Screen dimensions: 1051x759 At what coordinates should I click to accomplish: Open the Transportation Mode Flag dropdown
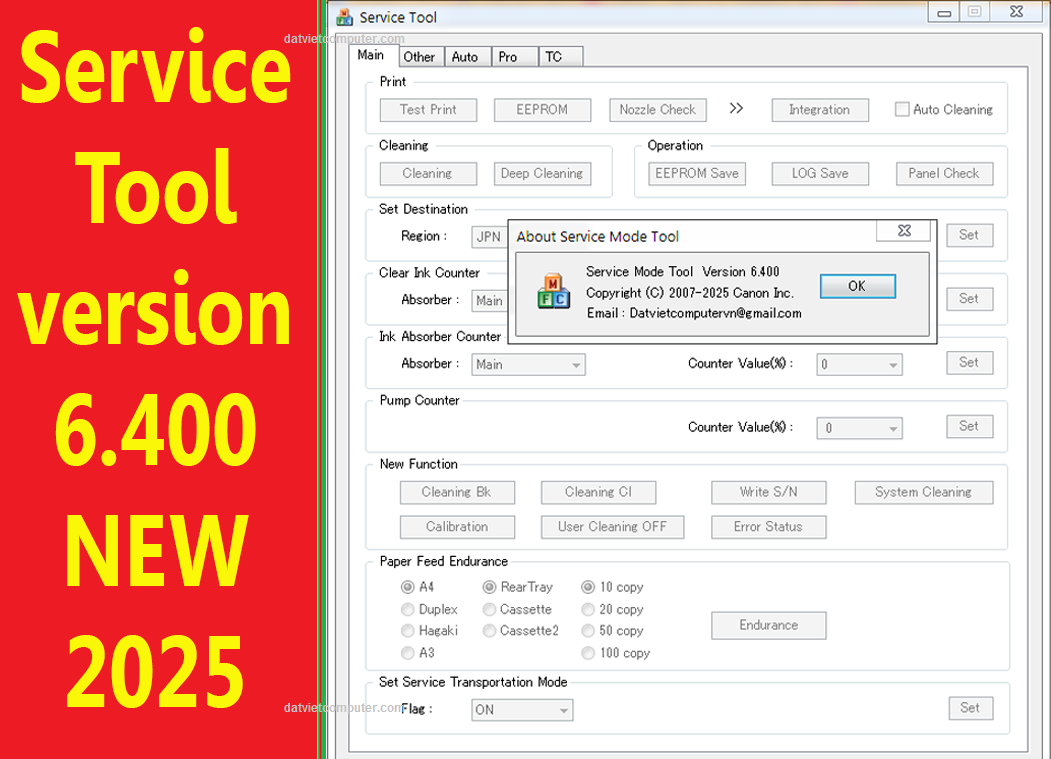click(522, 710)
